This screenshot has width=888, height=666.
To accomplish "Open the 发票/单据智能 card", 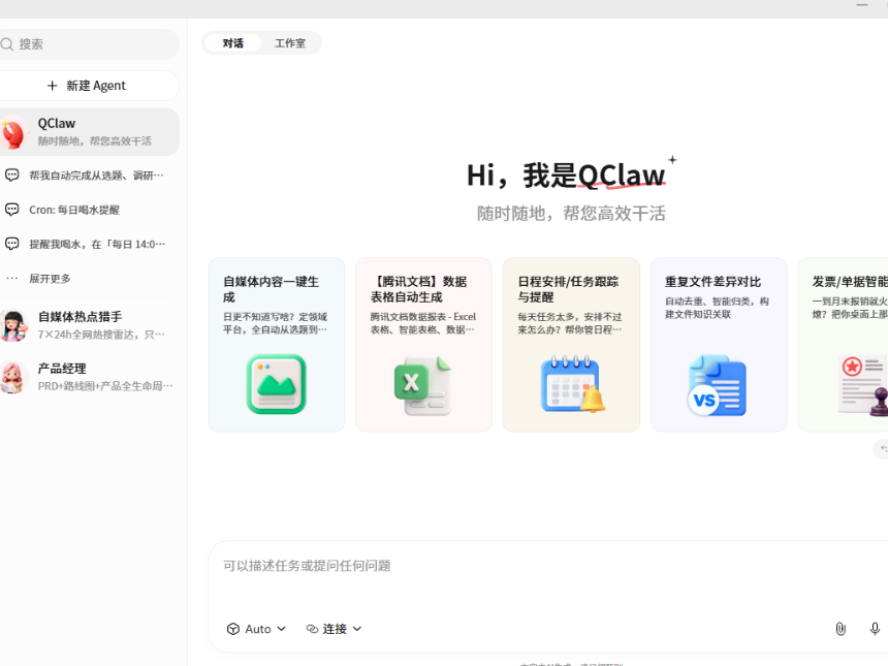I will [843, 345].
